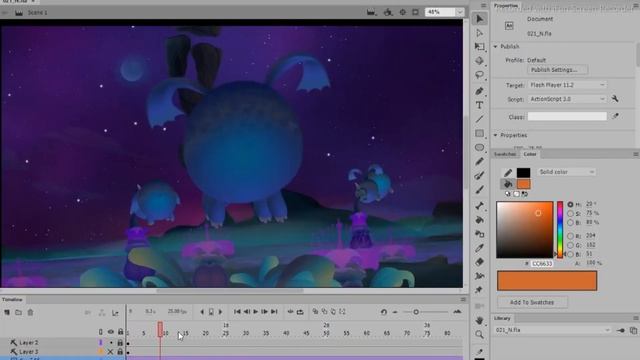Select the Pin tool in toolbar
Screen dimensions: 640x360
tap(480, 290)
